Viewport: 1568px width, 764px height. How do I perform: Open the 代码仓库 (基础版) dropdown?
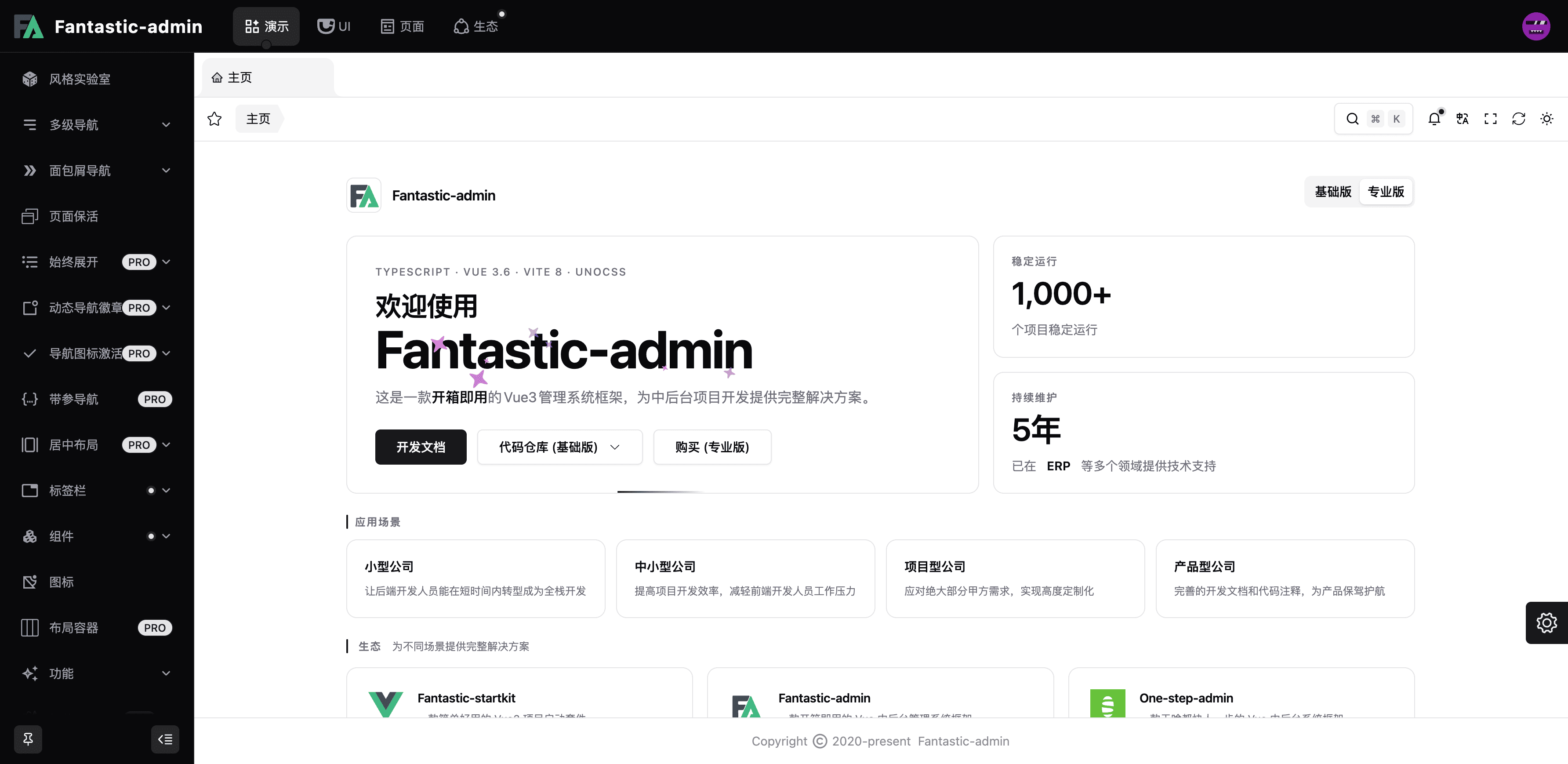(x=559, y=447)
